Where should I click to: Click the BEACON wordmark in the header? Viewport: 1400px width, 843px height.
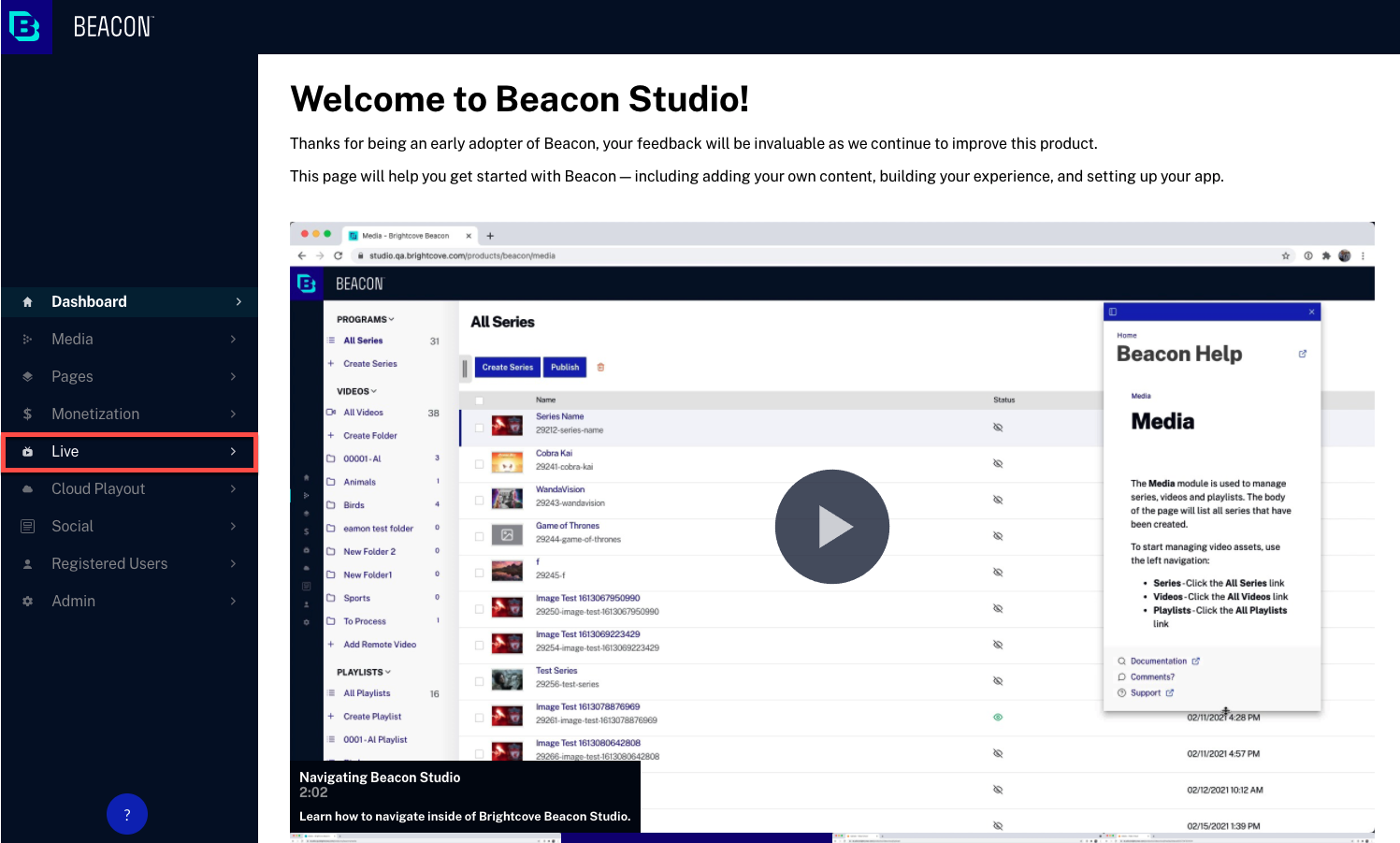113,27
